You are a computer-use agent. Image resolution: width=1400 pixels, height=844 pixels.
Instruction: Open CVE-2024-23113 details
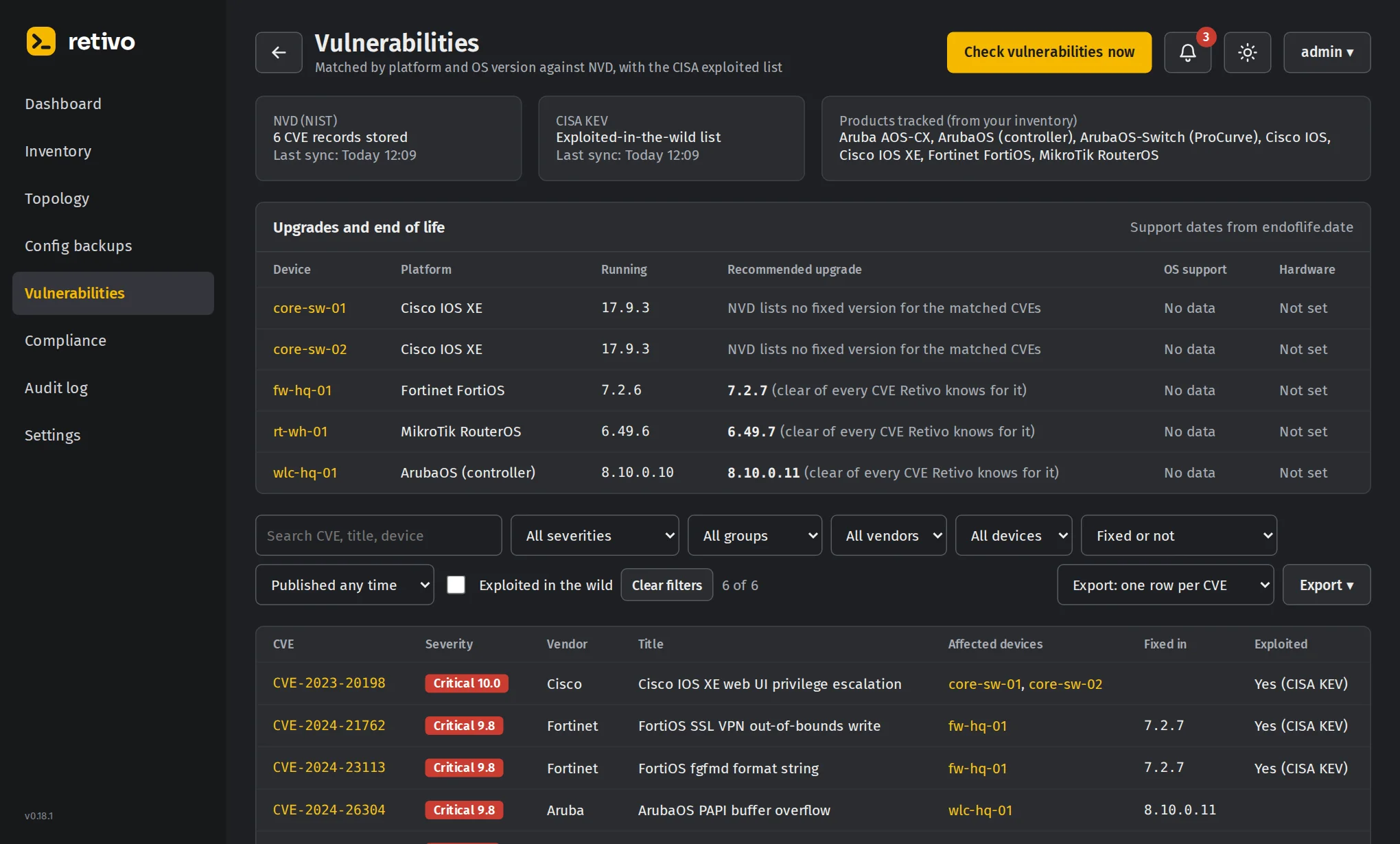[329, 767]
